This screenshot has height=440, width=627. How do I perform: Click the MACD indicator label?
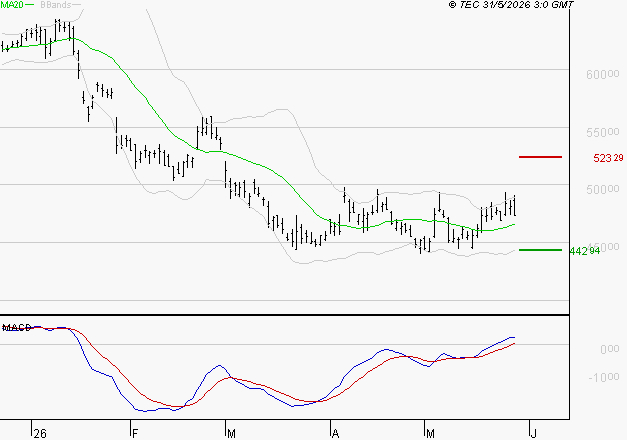[16, 328]
